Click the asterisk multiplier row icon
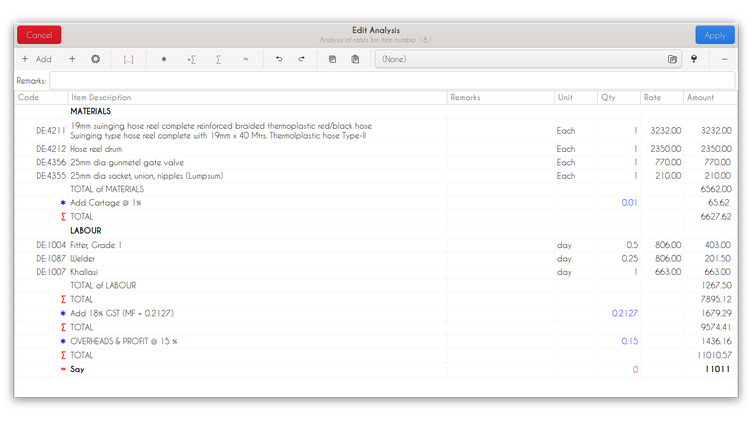752x423 pixels. [x=164, y=60]
